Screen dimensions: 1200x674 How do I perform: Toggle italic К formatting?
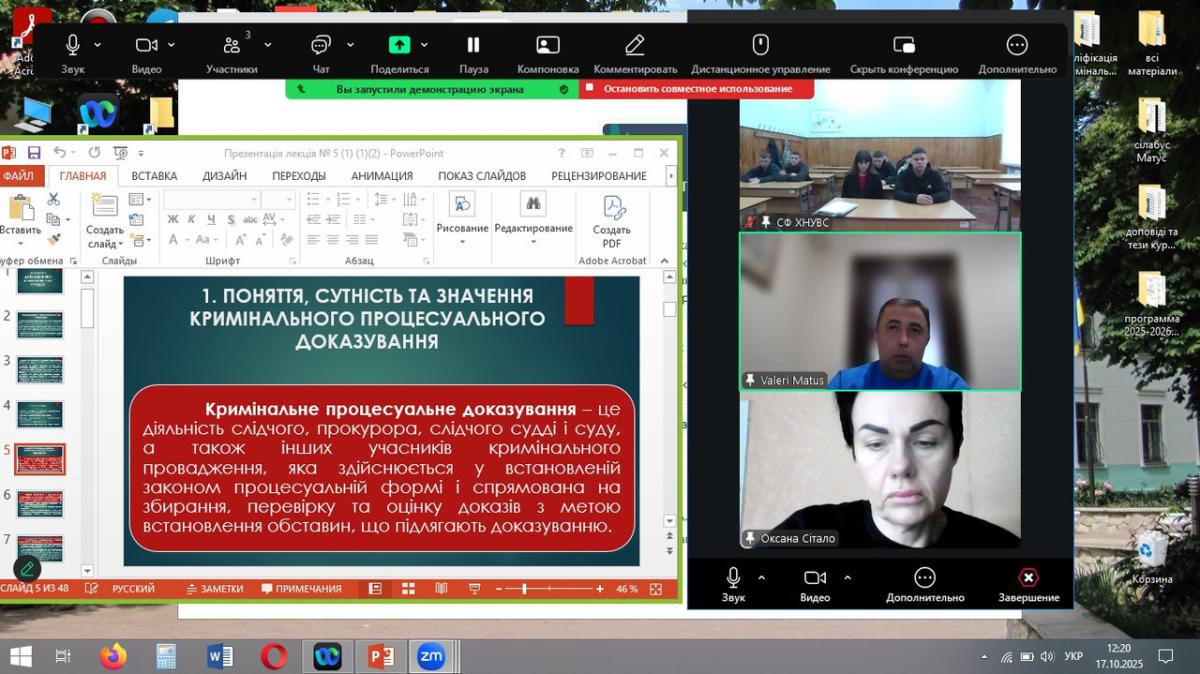point(193,220)
